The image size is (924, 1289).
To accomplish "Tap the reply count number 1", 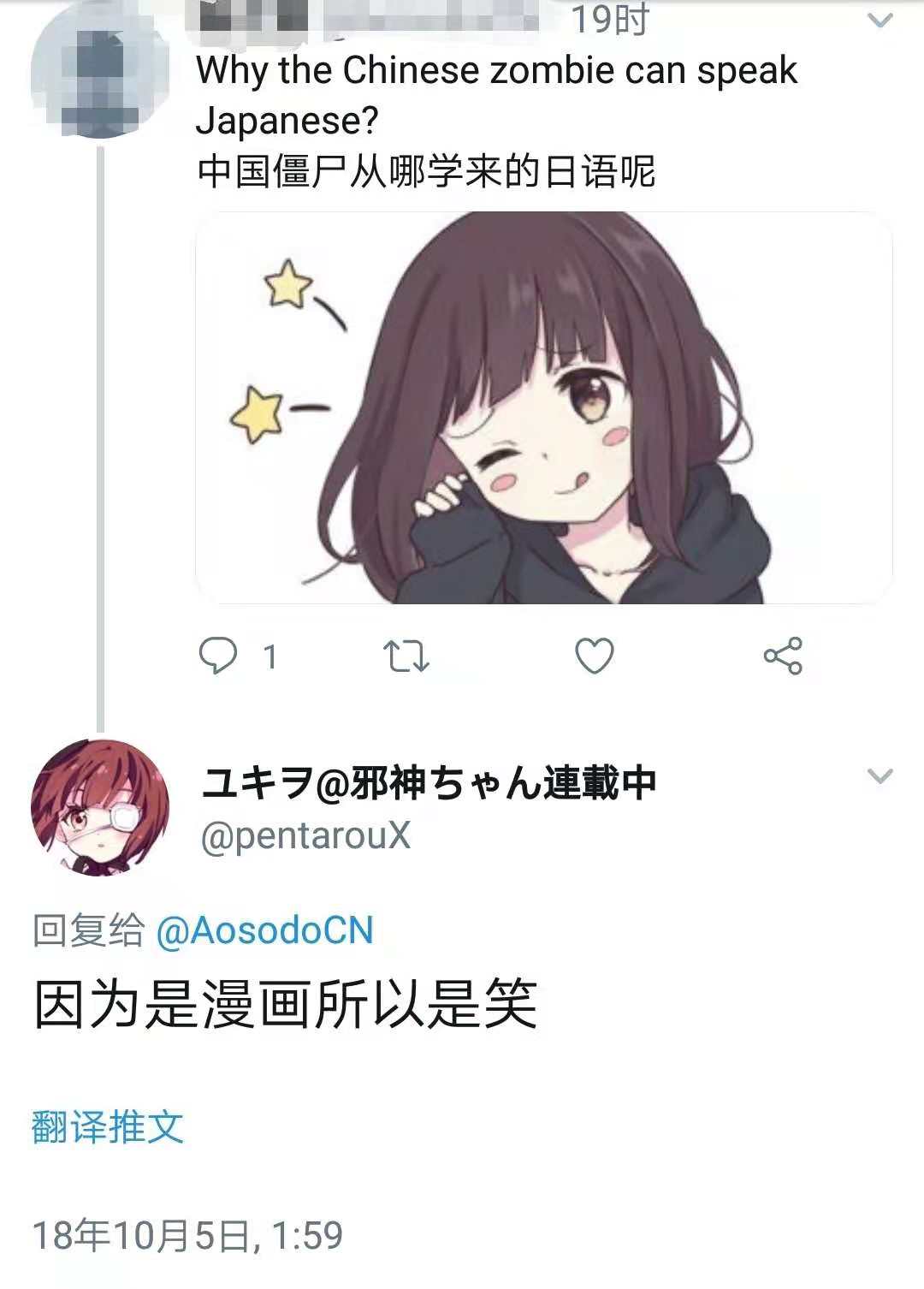I will coord(270,657).
